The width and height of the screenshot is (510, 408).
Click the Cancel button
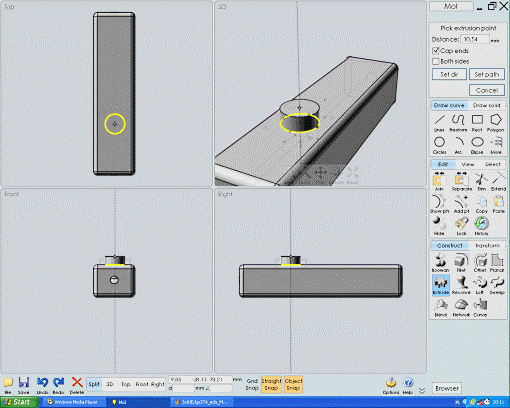tap(487, 90)
